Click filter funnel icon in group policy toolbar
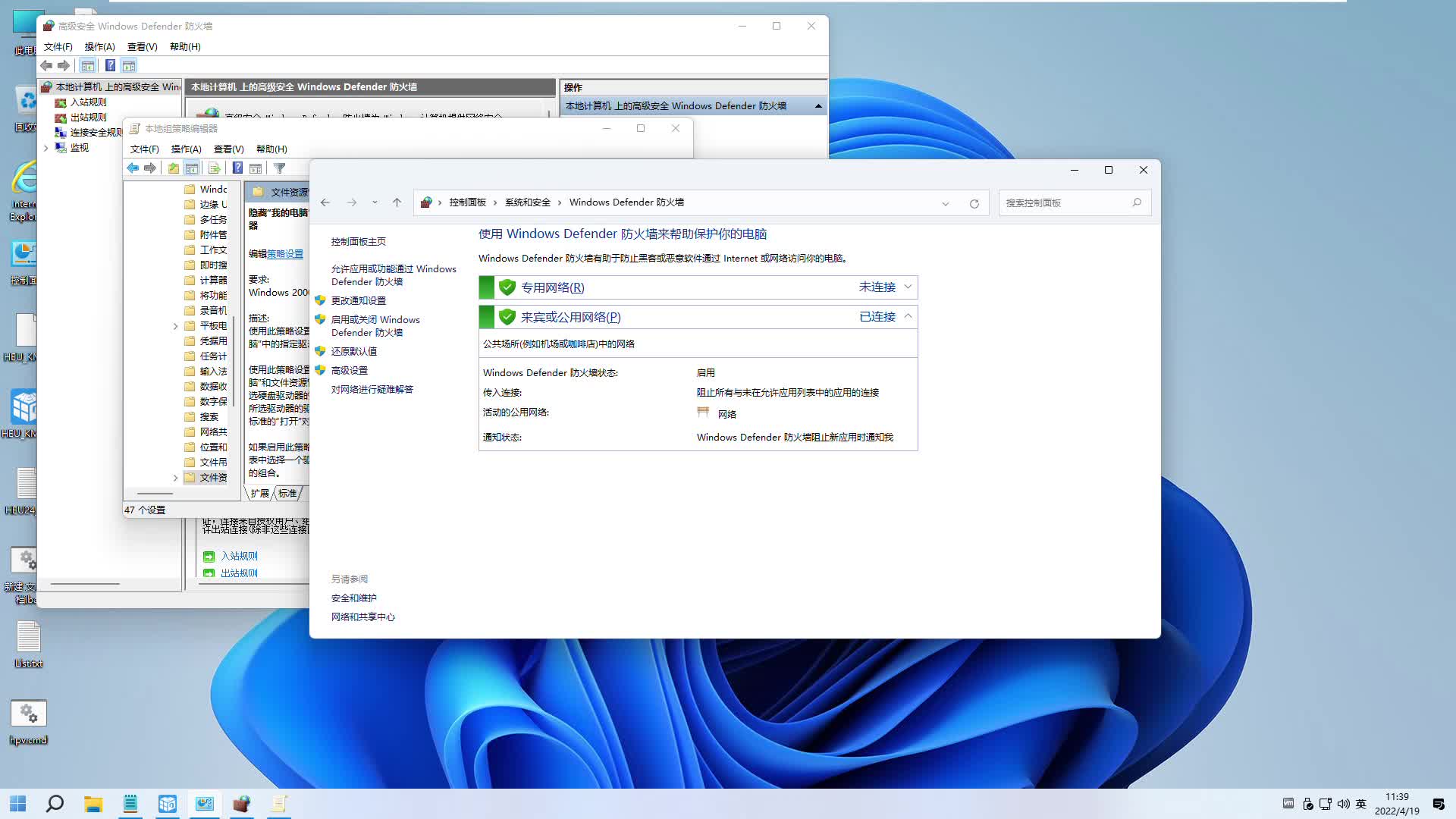 coord(280,168)
